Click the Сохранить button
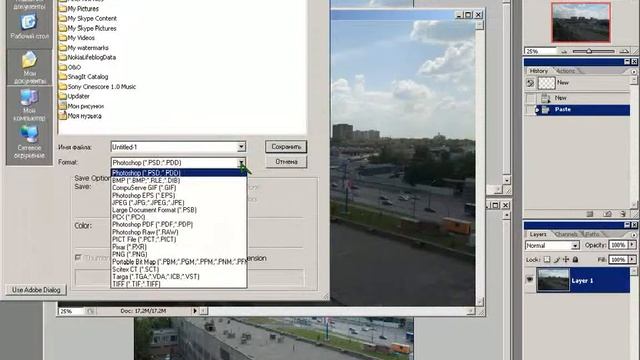 [286, 147]
